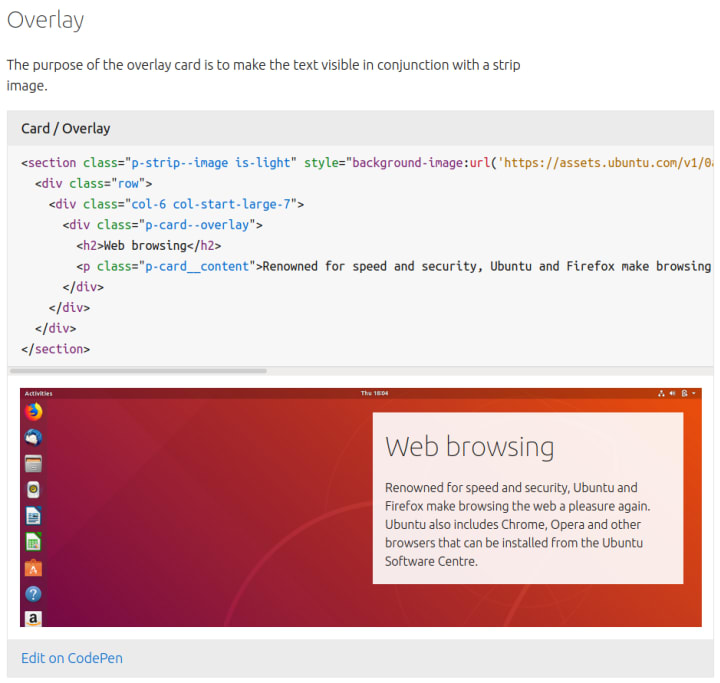Screen dimensions: 720x683
Task: Click the closing section tag in the code
Action: tap(56, 349)
